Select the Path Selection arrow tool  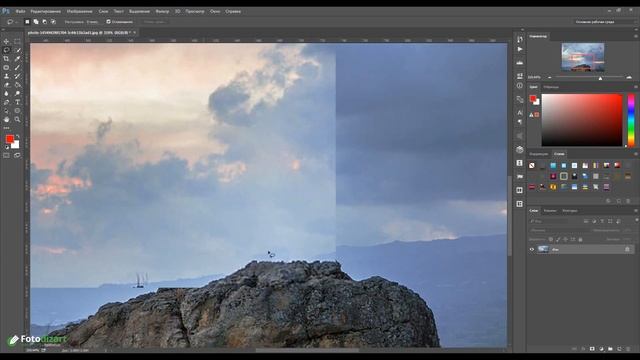point(6,111)
